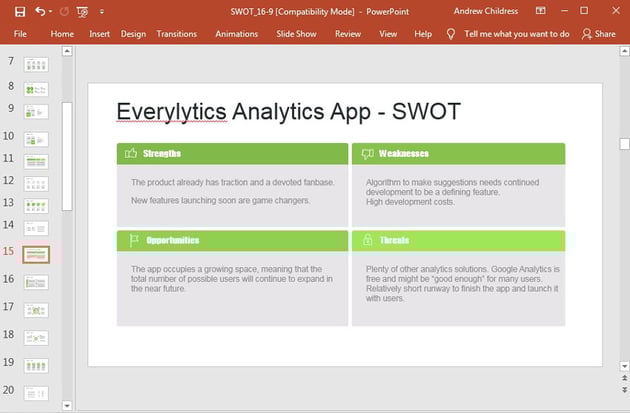This screenshot has width=630, height=413.
Task: Open the Ribbon Display Options button
Action: tap(539, 11)
